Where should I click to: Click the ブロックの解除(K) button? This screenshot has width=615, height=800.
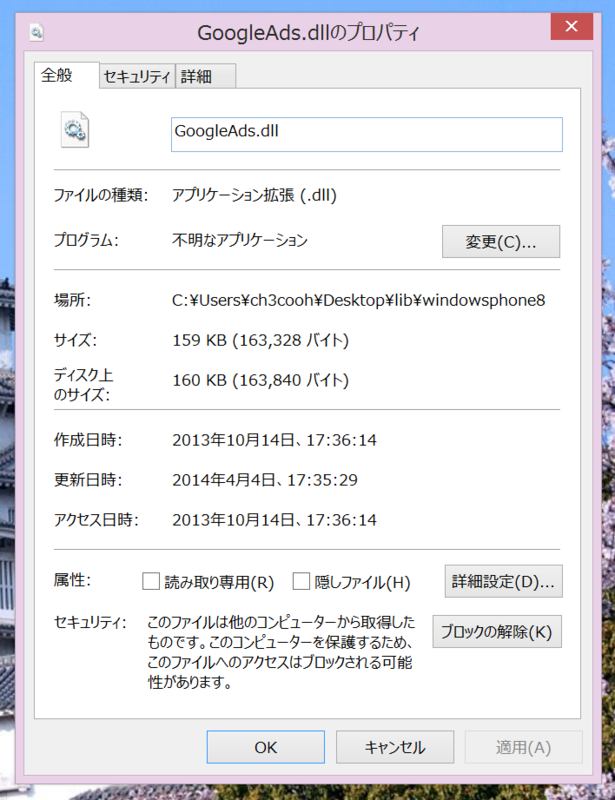tap(497, 632)
